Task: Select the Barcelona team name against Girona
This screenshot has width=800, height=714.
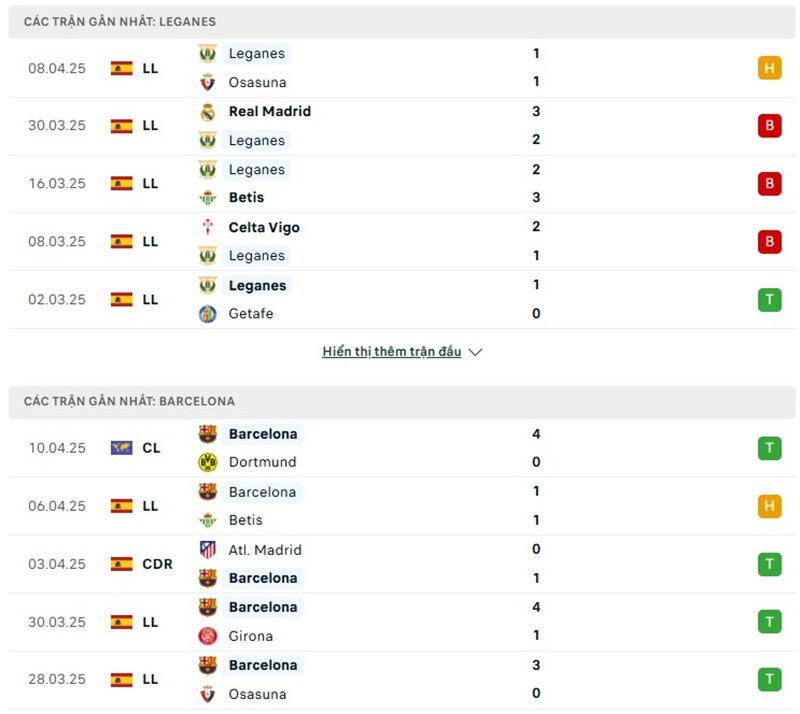Action: (263, 607)
